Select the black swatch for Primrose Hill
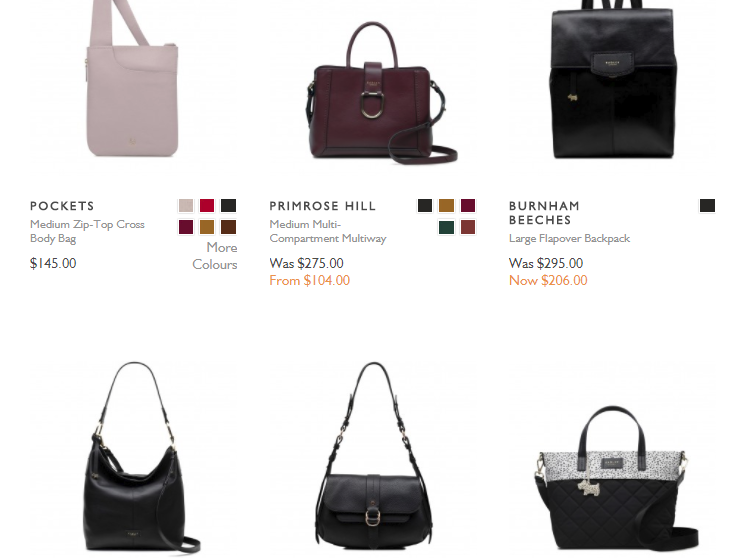 point(425,206)
